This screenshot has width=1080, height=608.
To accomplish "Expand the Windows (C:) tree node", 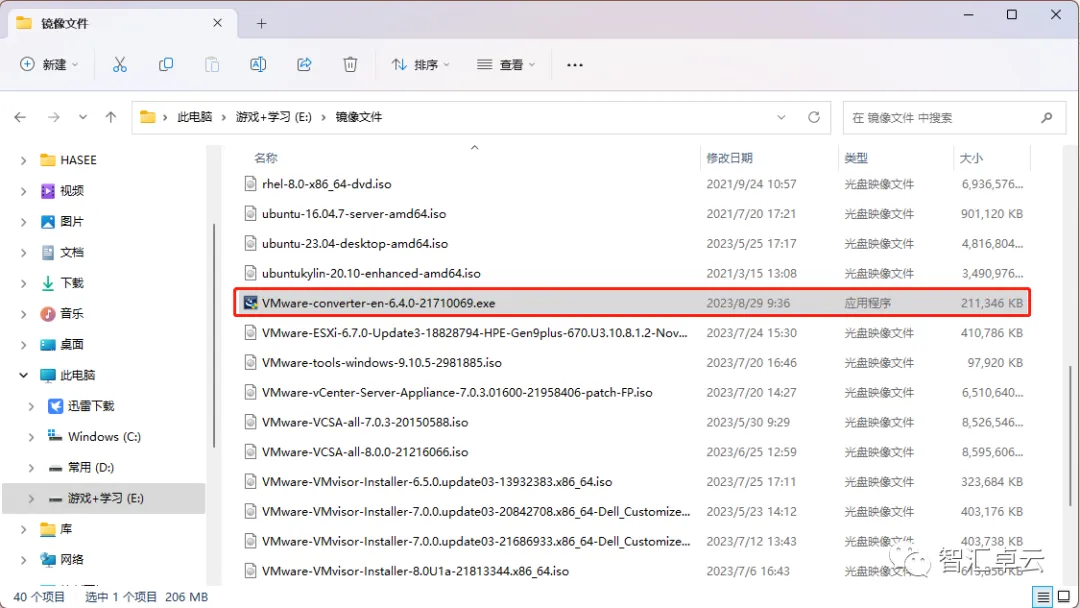I will click(x=31, y=437).
